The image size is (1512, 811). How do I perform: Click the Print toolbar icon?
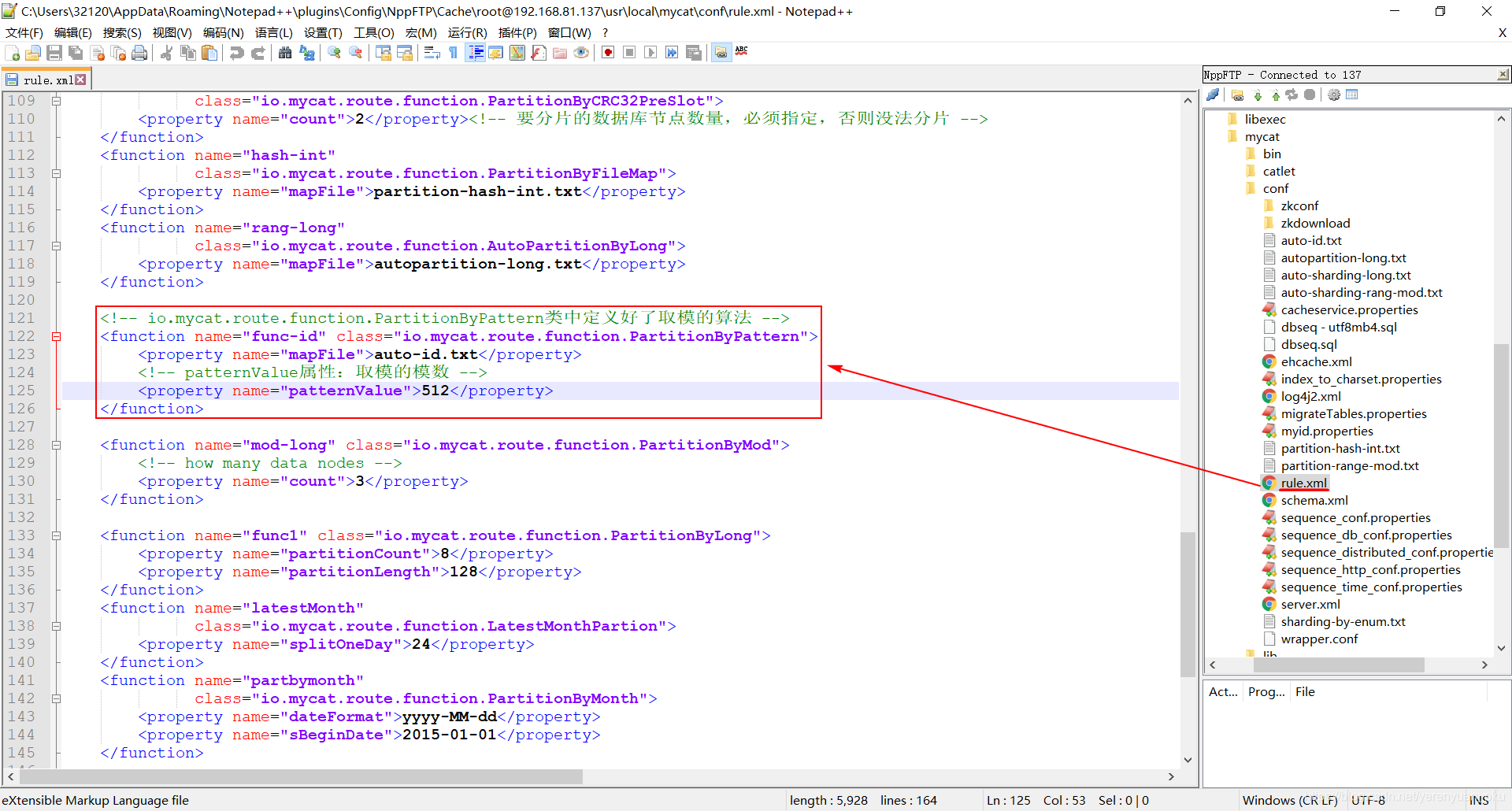(139, 53)
